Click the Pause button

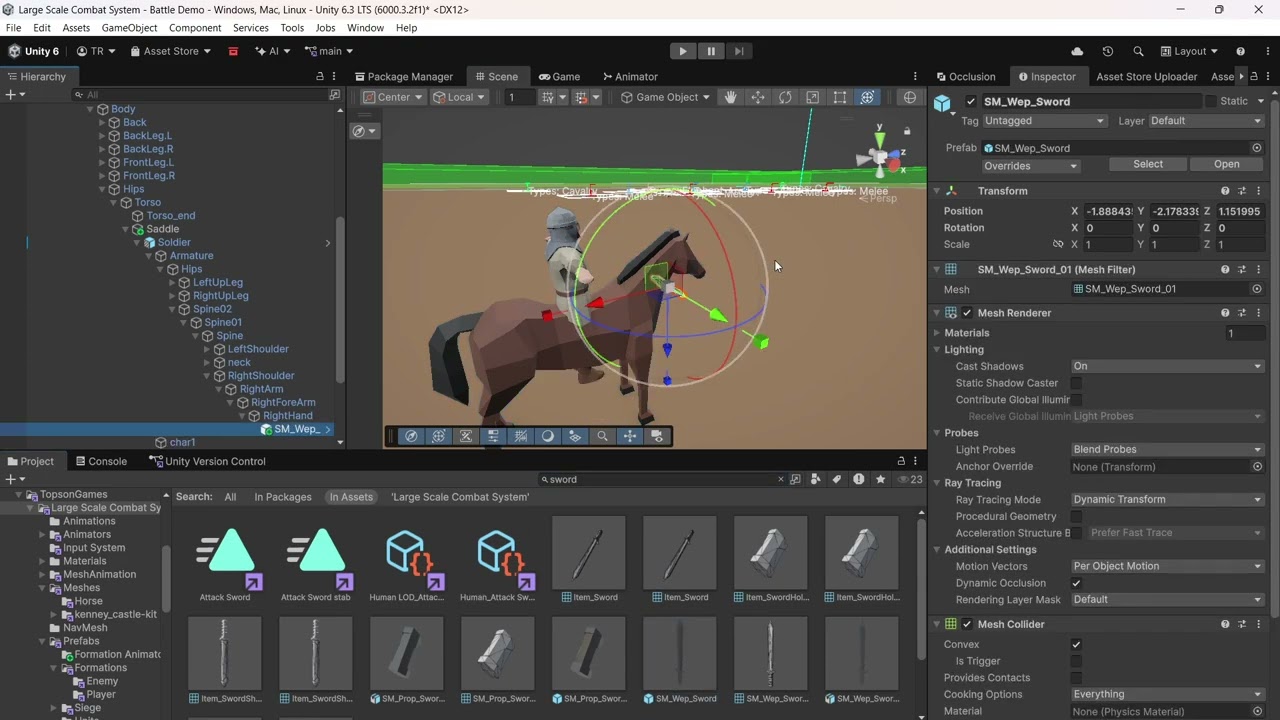[711, 51]
